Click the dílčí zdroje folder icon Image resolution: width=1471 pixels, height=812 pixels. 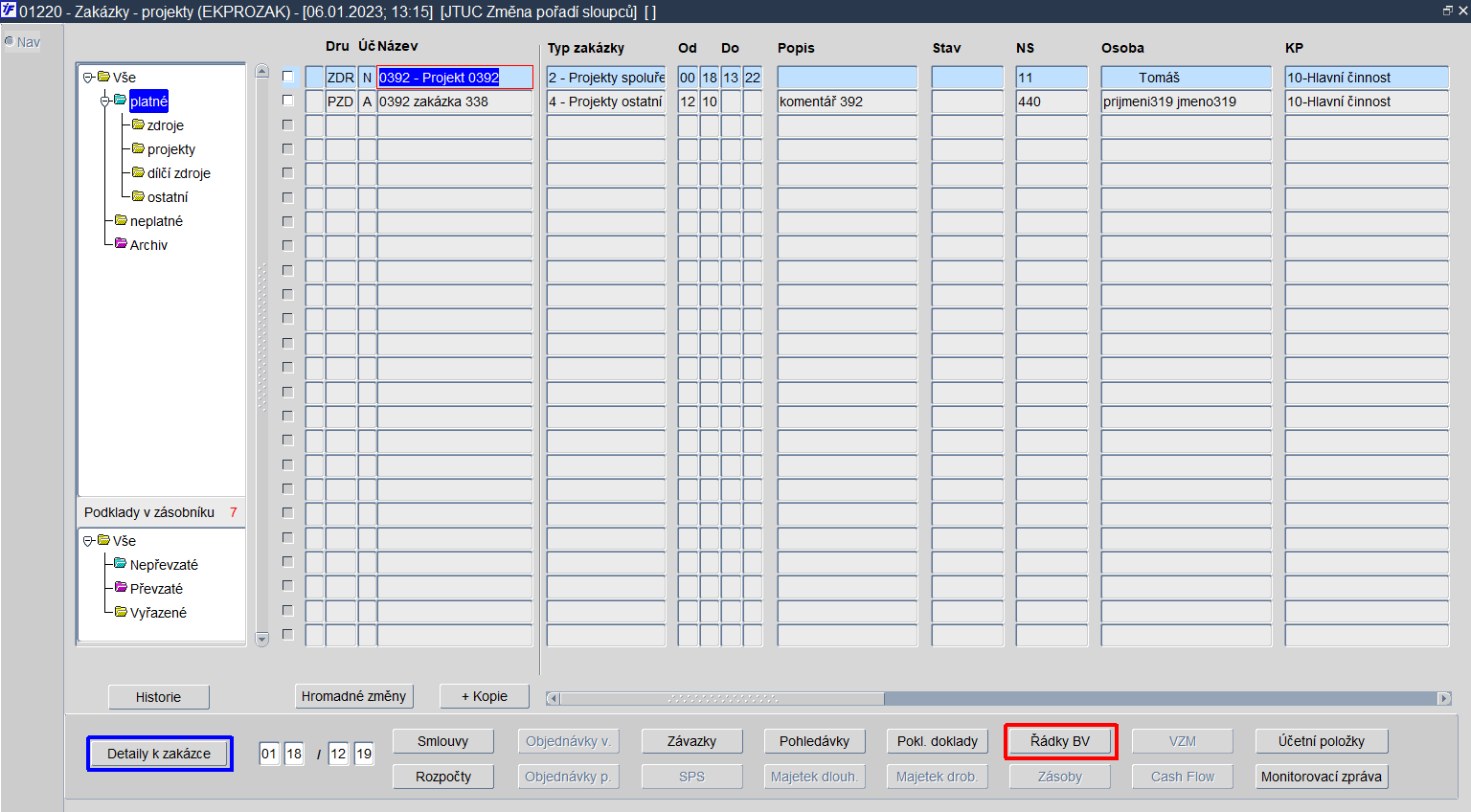pyautogui.click(x=138, y=172)
